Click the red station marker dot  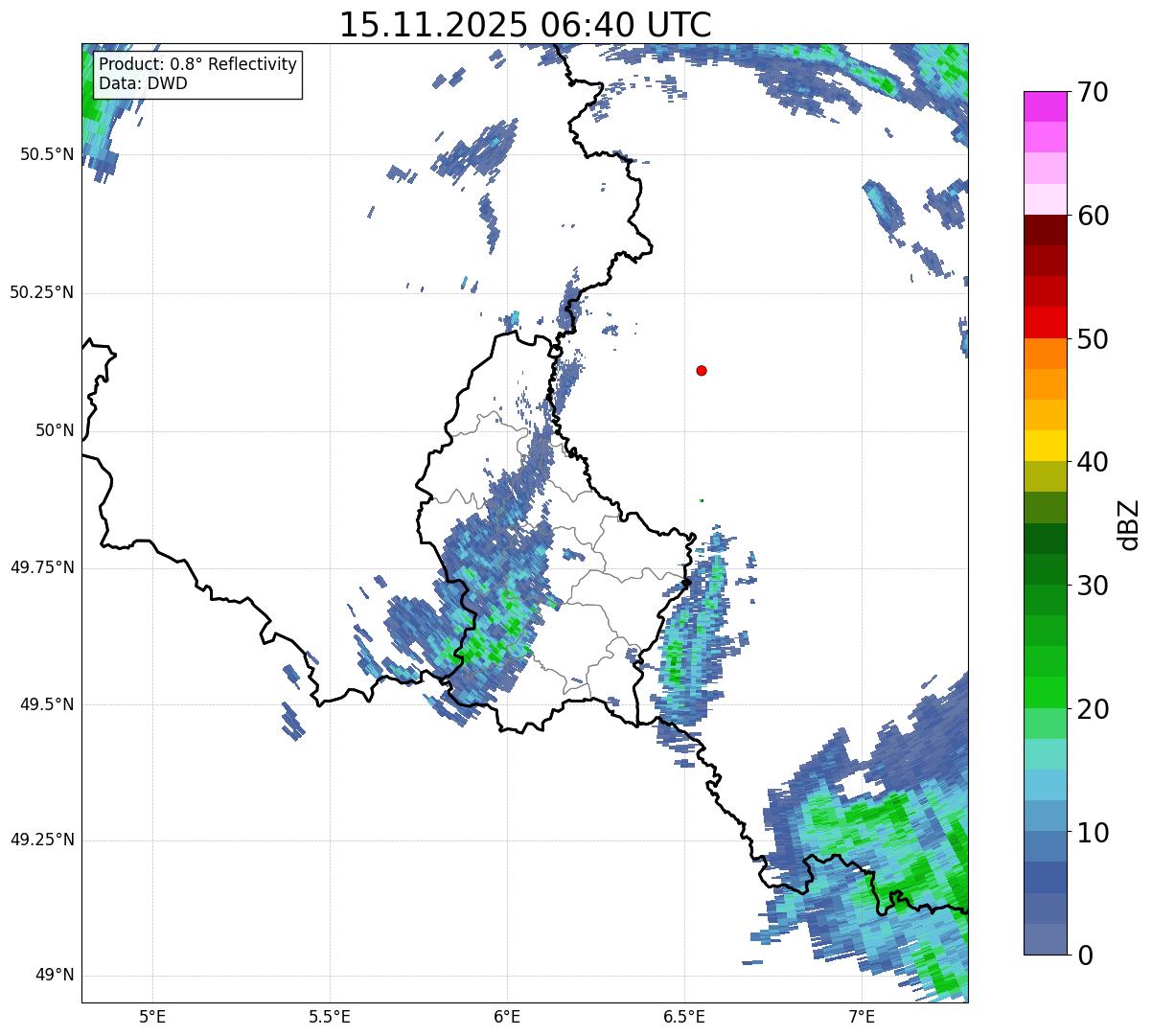702,370
